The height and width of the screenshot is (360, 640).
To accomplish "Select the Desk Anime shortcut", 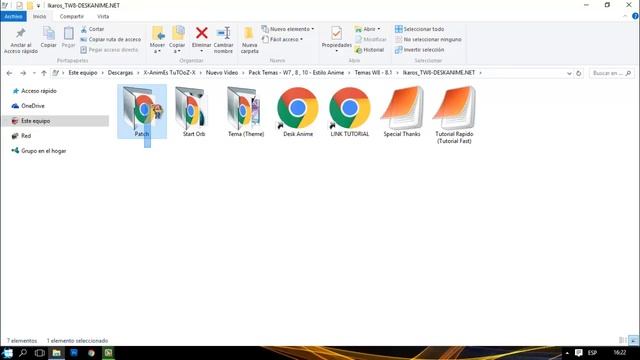I will click(298, 111).
